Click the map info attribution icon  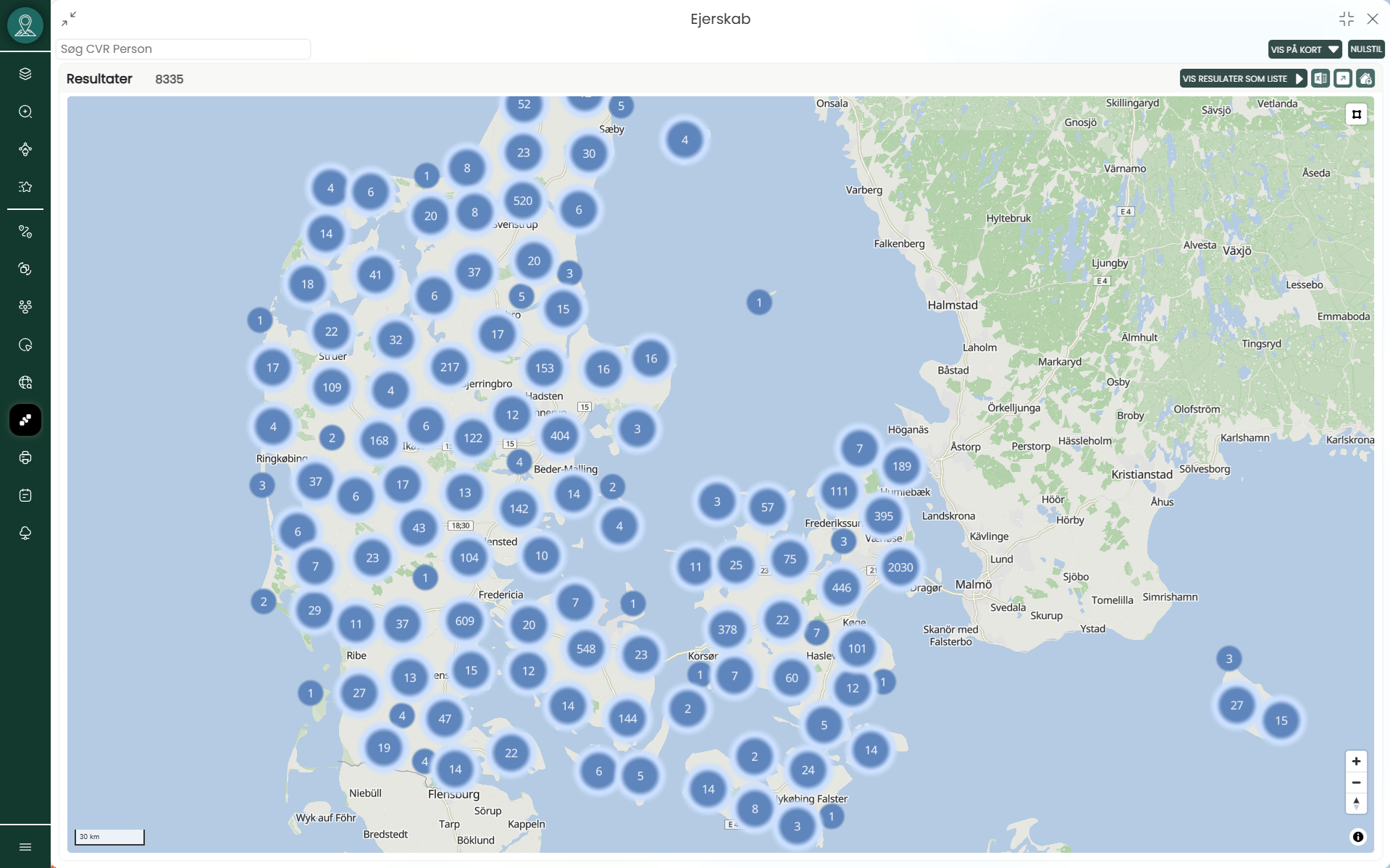coord(1357,837)
